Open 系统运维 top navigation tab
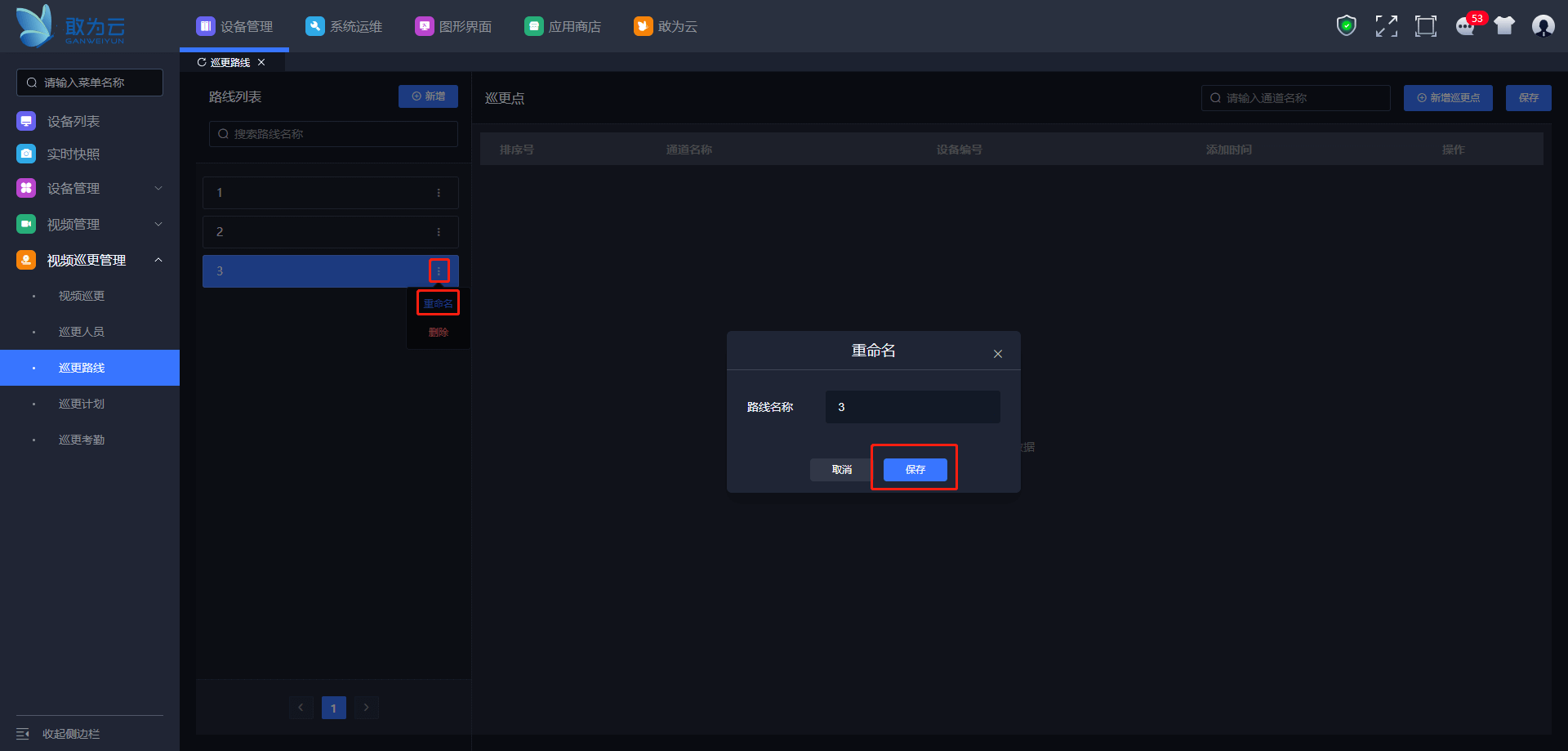1568x751 pixels. pyautogui.click(x=344, y=26)
